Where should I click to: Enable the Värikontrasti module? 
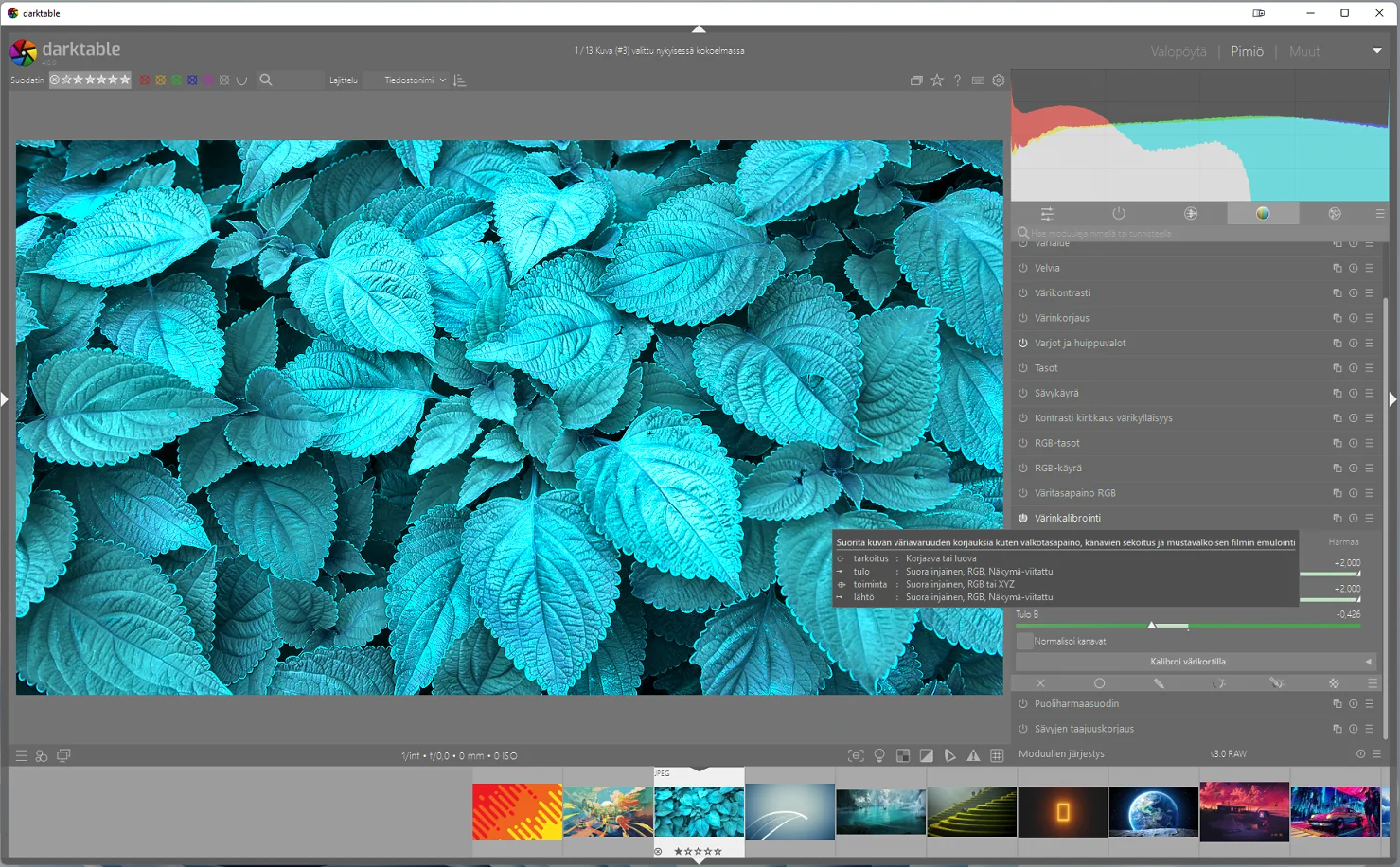click(x=1023, y=293)
